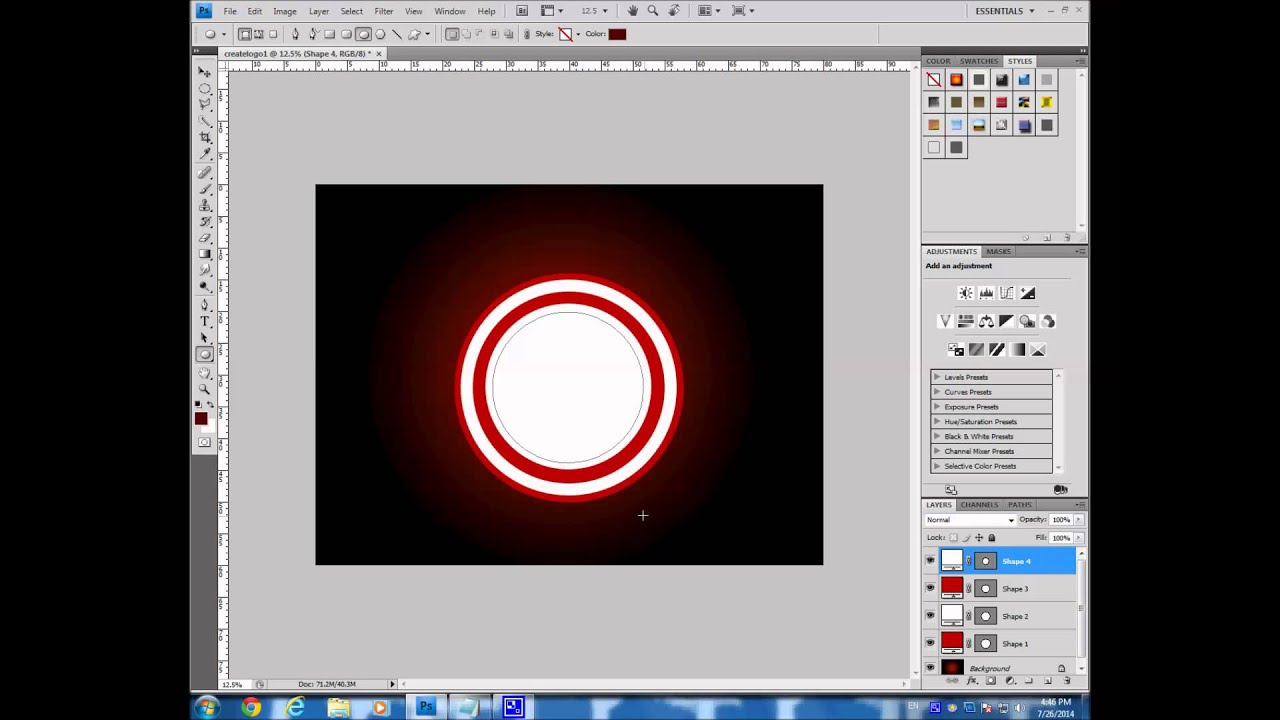1280x720 pixels.
Task: Hide the Shape 1 layer
Action: click(931, 643)
